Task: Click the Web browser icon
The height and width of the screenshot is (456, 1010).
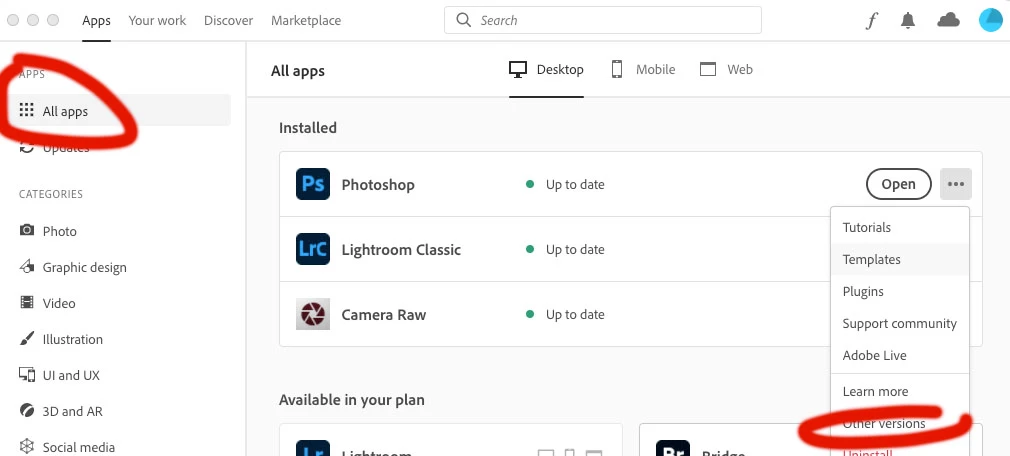Action: pyautogui.click(x=708, y=69)
